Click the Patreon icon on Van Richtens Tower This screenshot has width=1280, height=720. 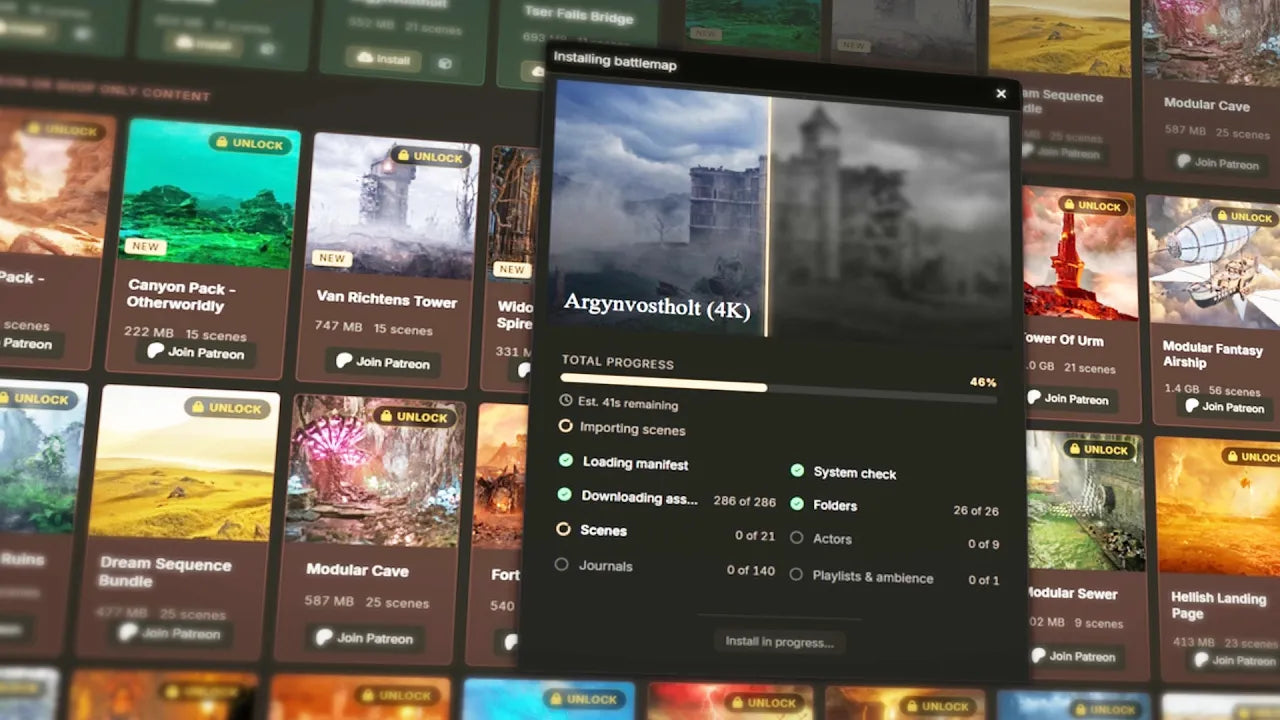click(344, 361)
